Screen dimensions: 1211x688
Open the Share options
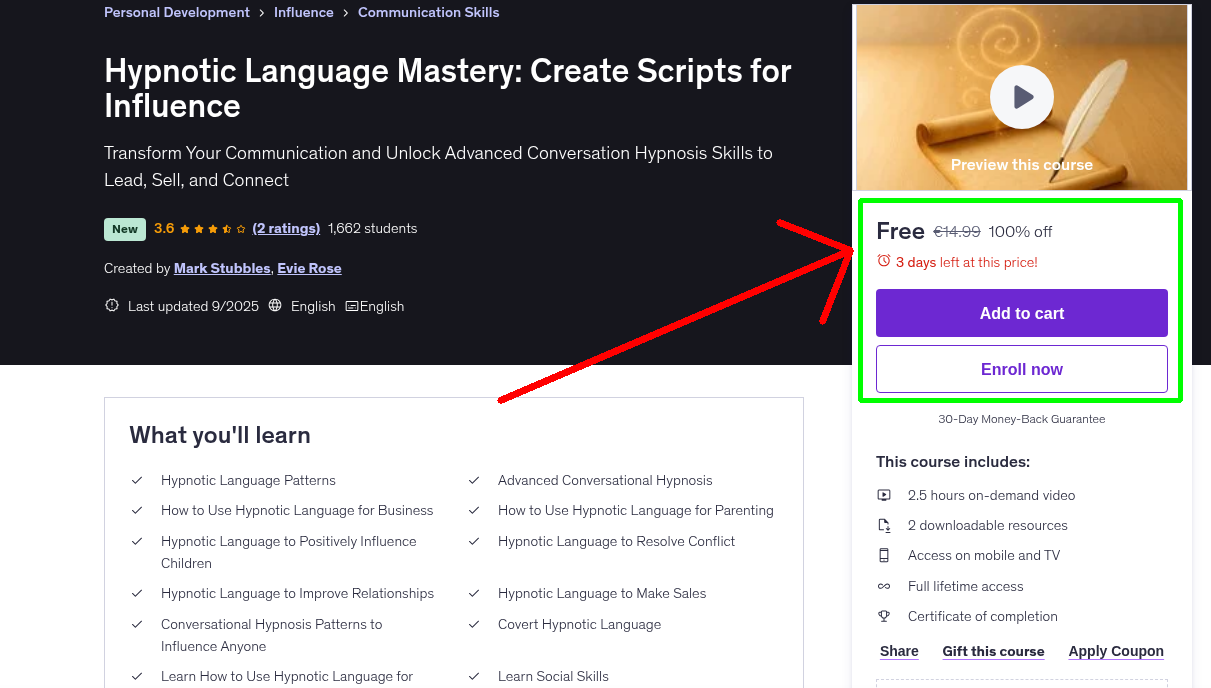(x=898, y=651)
